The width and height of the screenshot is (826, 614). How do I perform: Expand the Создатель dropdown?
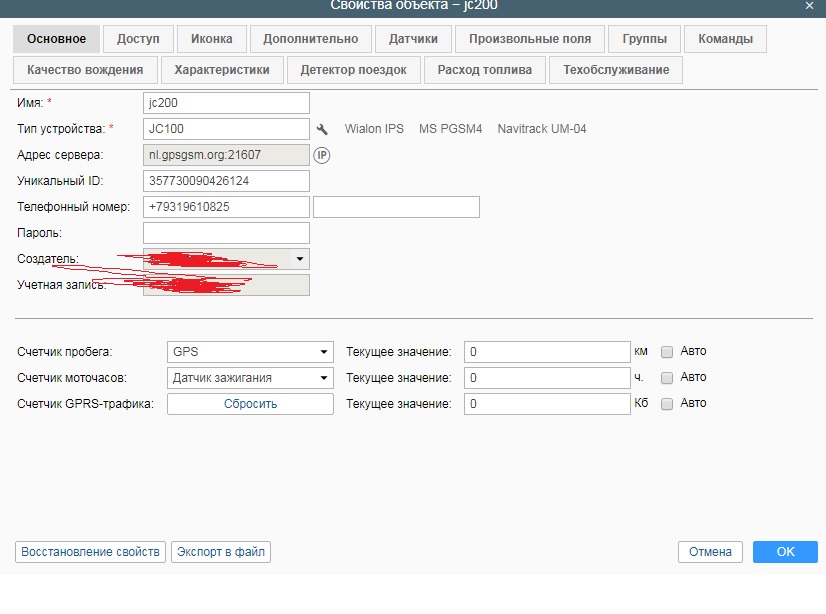point(299,259)
